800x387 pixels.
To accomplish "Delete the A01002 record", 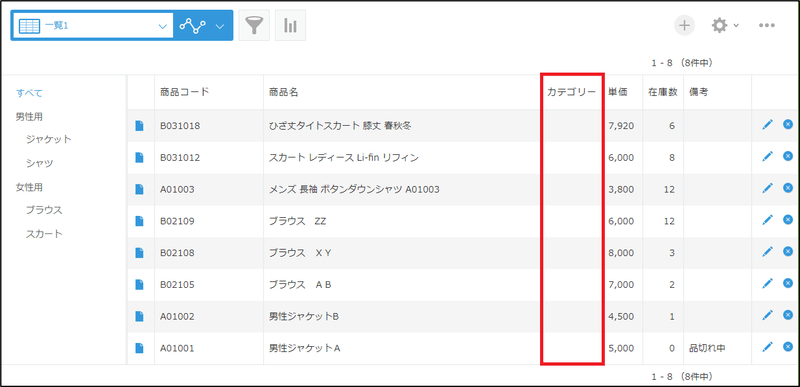I will [x=788, y=315].
